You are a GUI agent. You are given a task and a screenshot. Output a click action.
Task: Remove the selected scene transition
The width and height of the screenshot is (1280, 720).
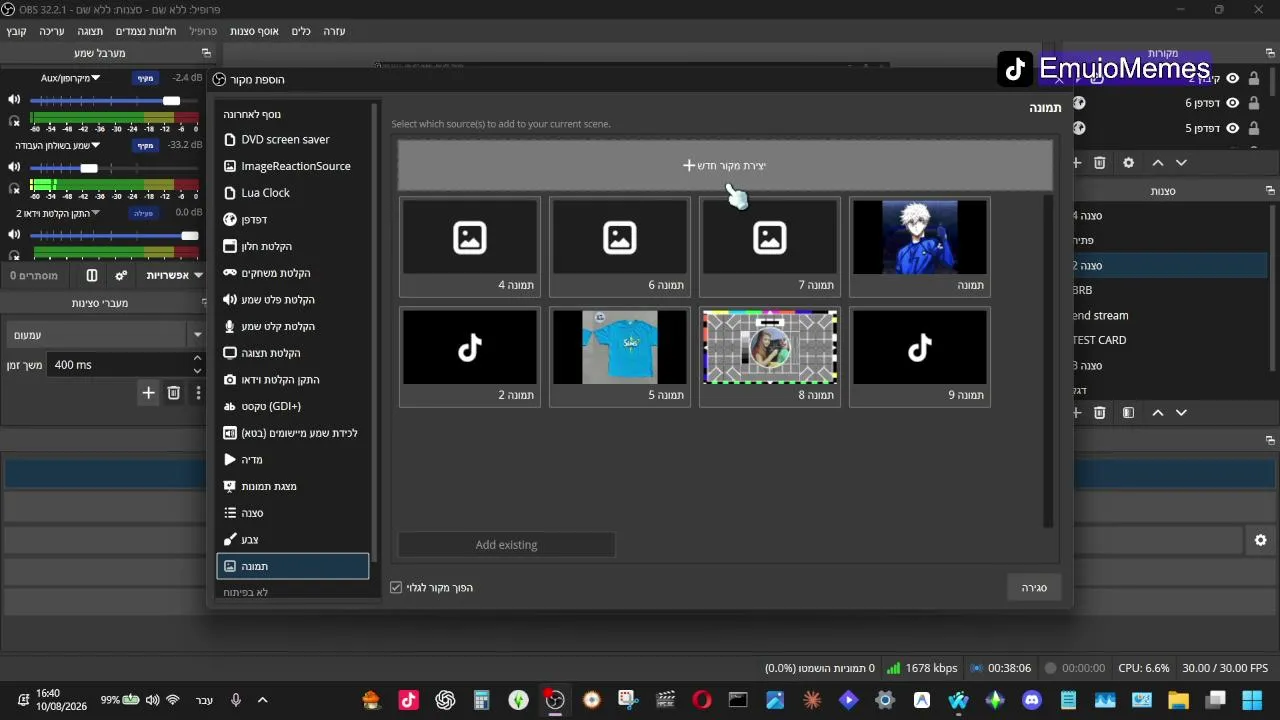(173, 393)
